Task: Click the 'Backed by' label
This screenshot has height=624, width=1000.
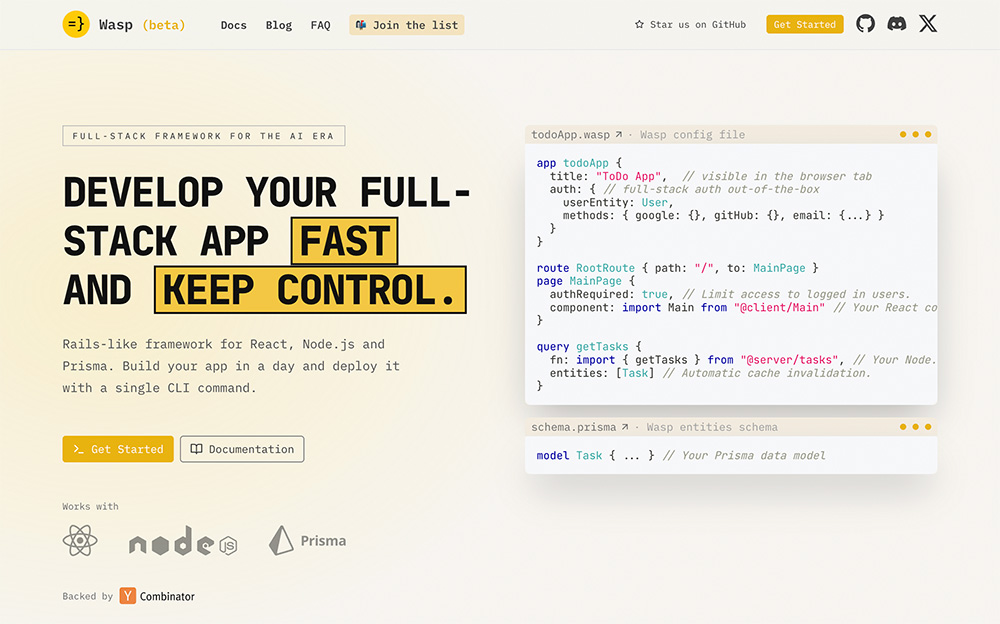Action: click(x=87, y=596)
